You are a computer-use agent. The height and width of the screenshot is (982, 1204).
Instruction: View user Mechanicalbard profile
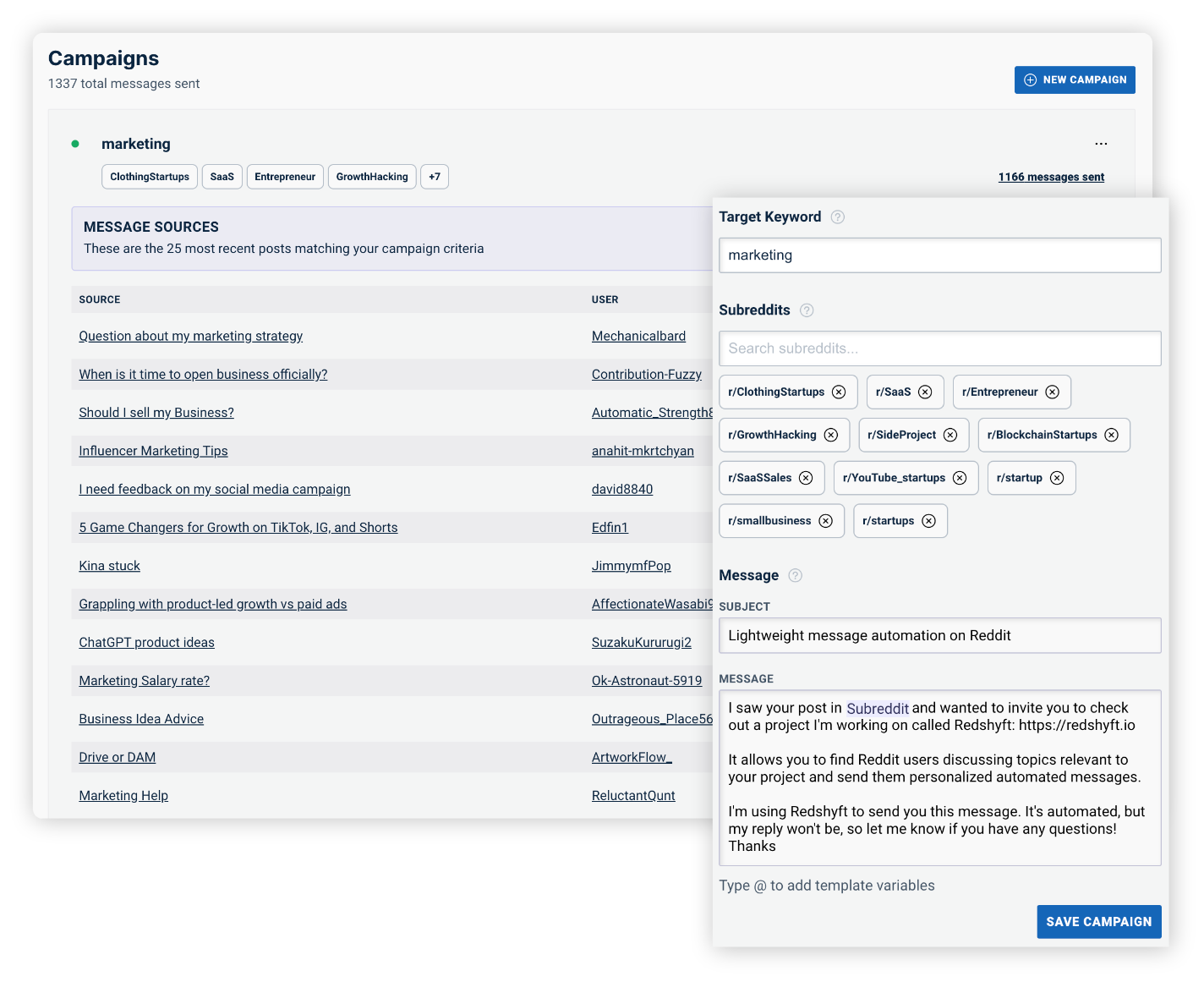point(638,336)
